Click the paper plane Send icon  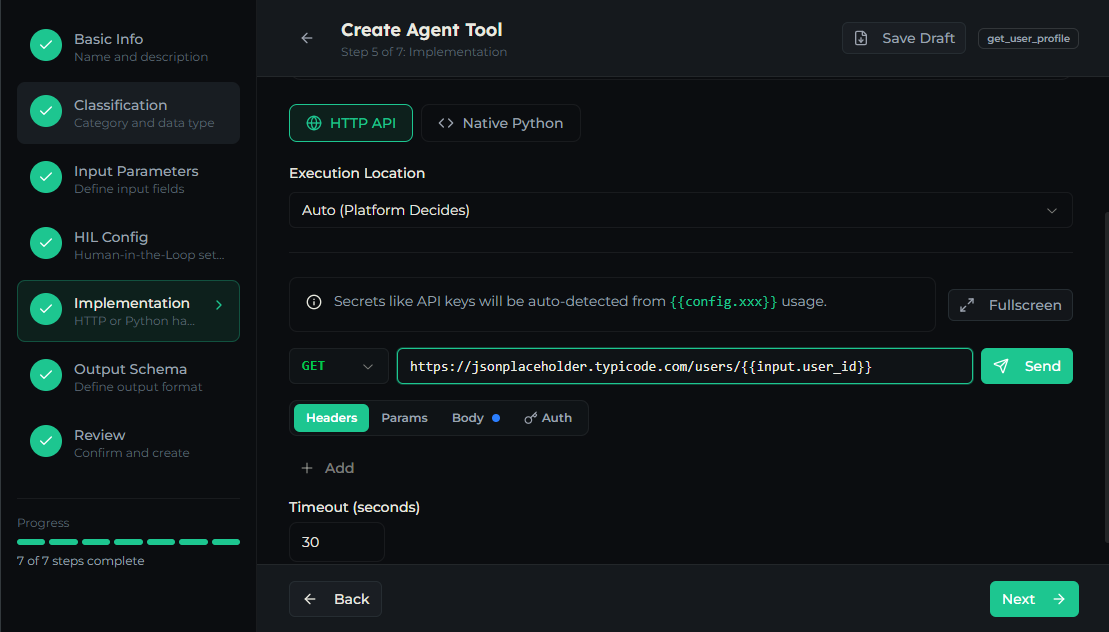tap(1001, 365)
